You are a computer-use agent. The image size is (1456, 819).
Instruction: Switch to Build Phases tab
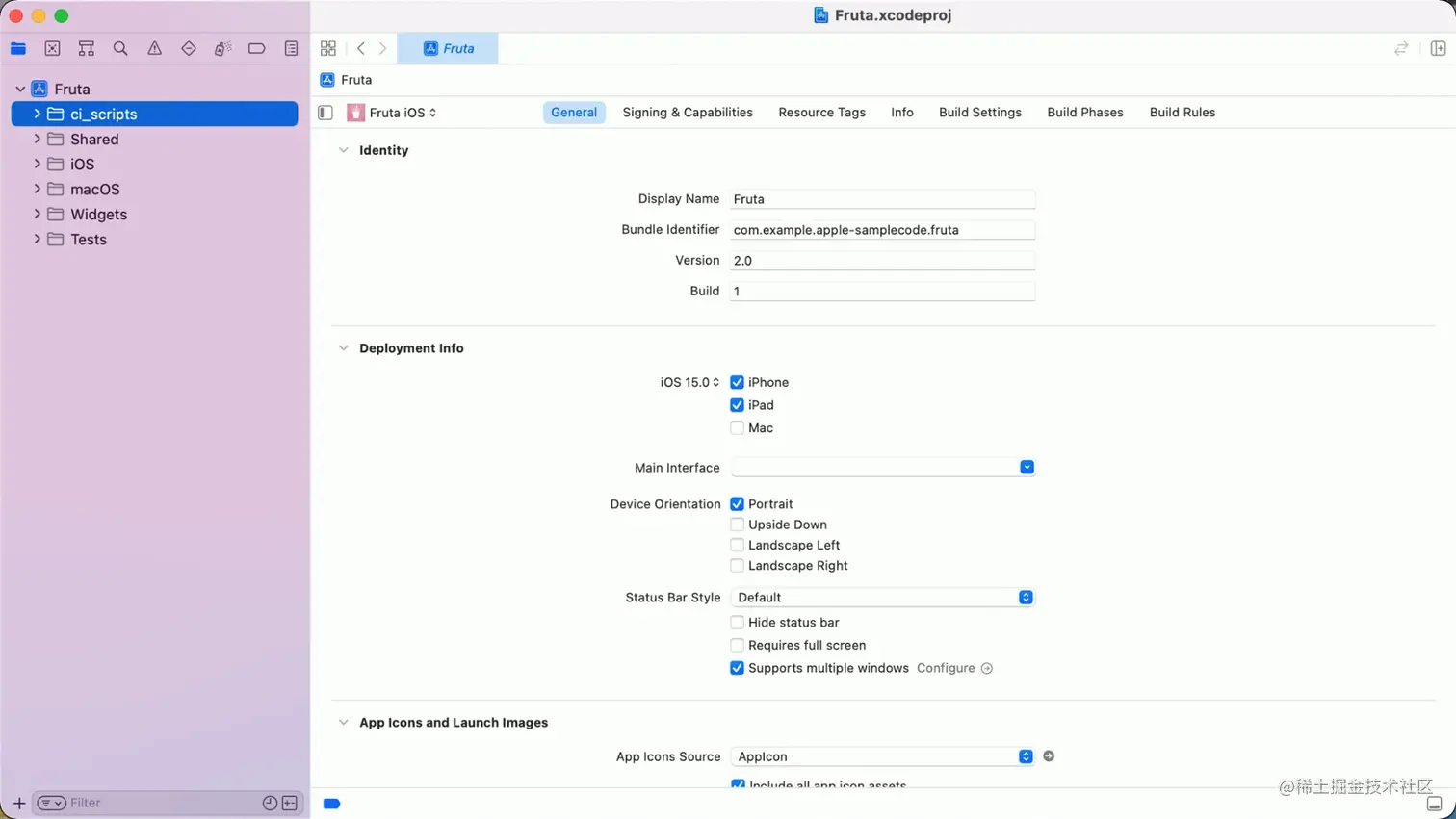click(x=1085, y=113)
